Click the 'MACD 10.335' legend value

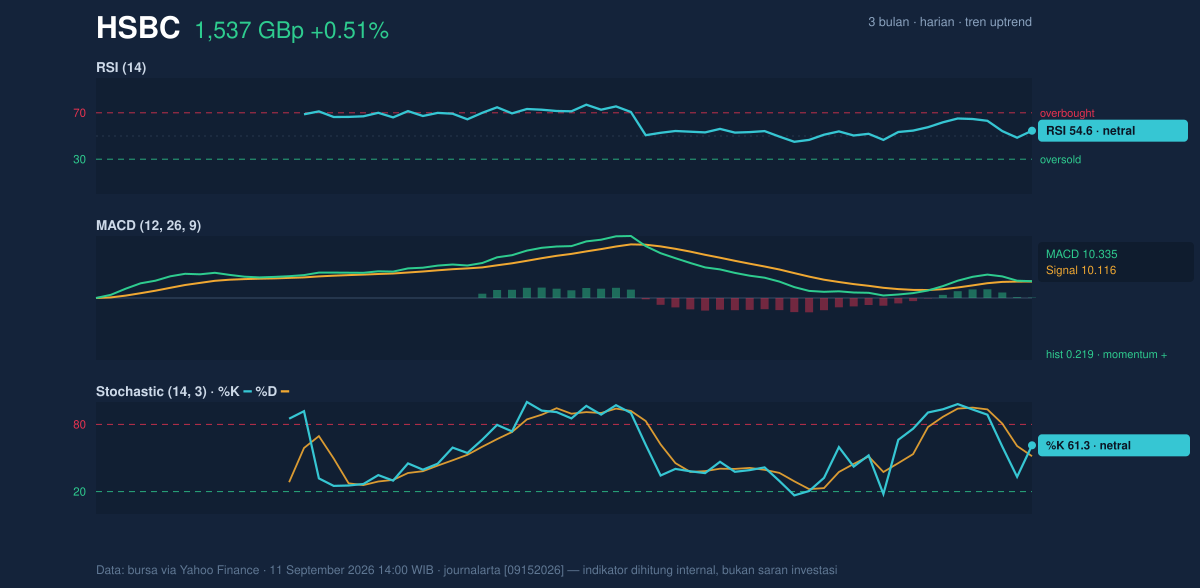pyautogui.click(x=1082, y=254)
